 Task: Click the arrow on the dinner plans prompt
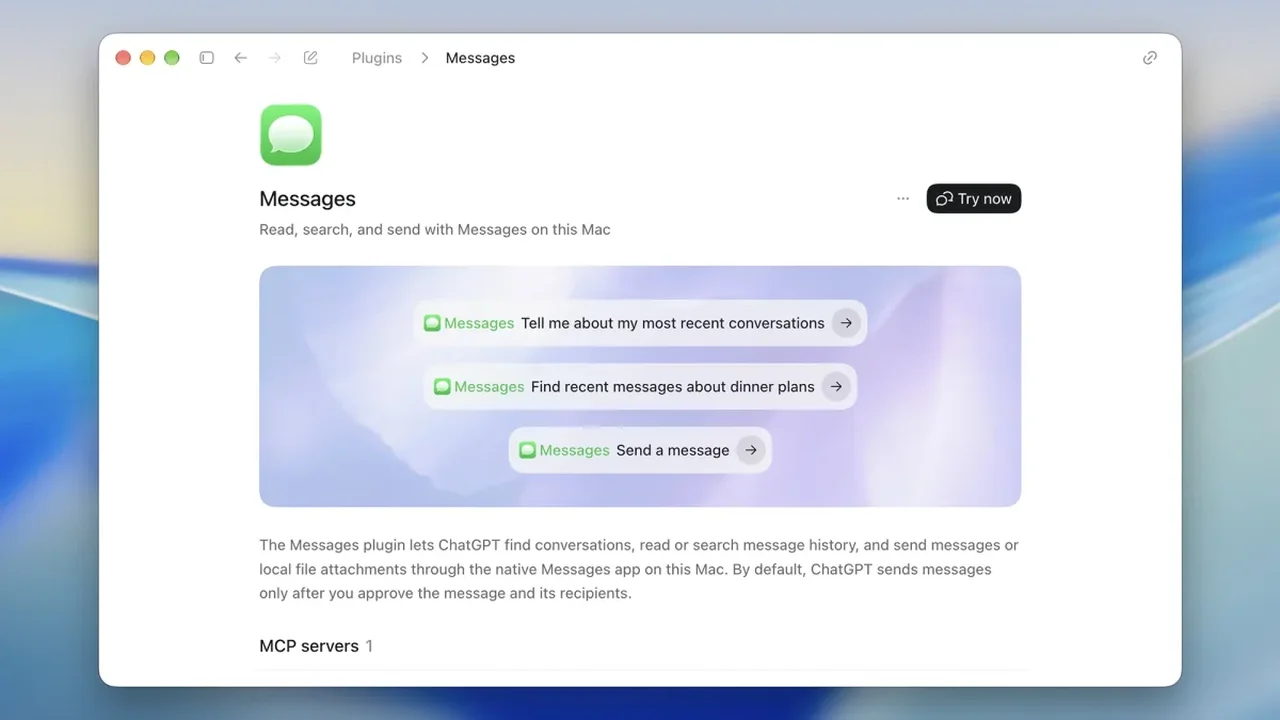click(836, 387)
